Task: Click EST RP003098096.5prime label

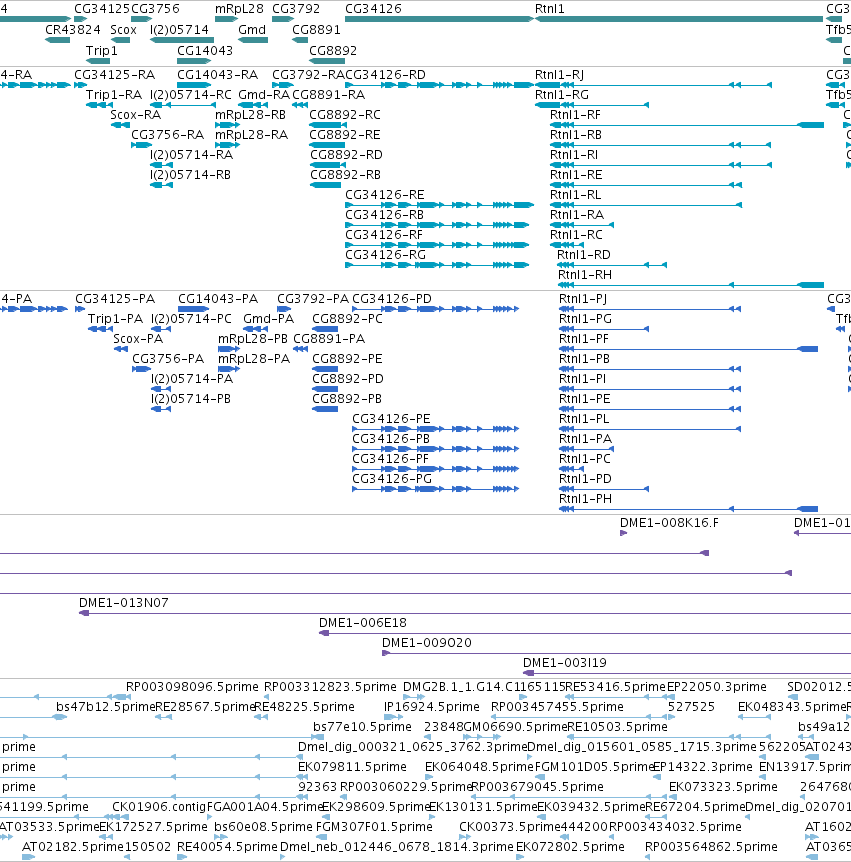Action: point(192,687)
